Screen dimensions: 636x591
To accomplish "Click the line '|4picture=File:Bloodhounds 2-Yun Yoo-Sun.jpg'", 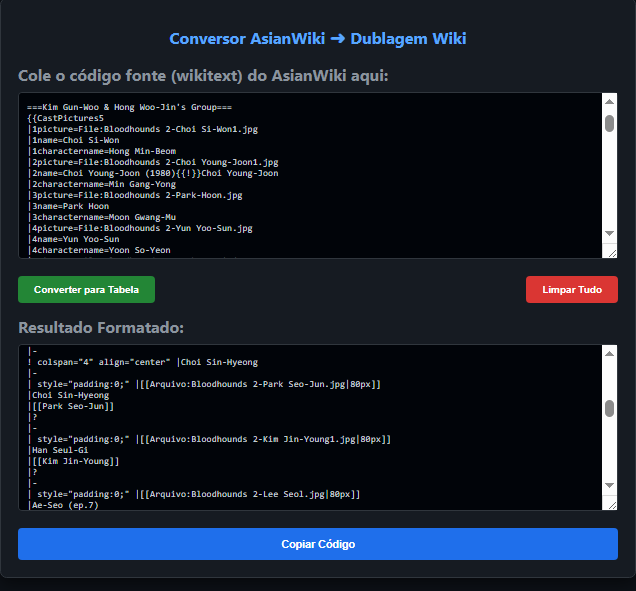I will tap(140, 228).
